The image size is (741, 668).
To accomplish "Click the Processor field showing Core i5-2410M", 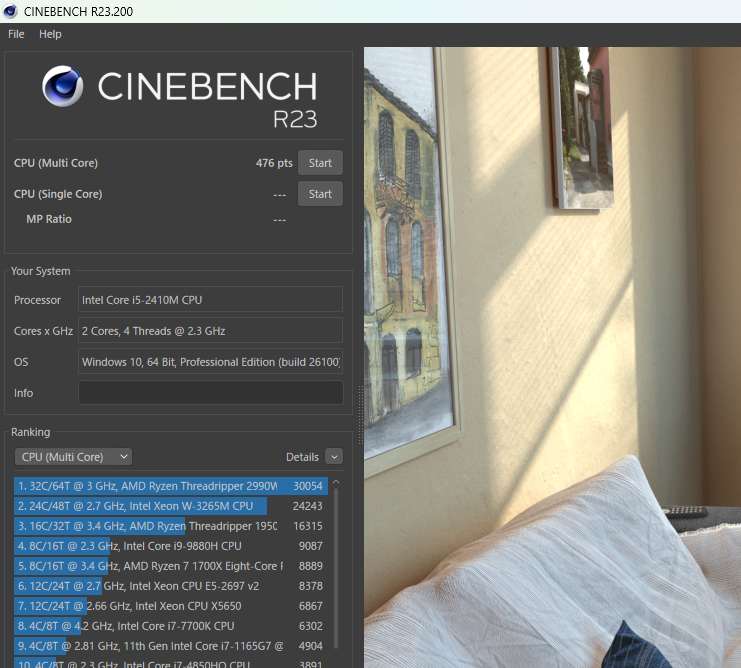I will click(210, 300).
